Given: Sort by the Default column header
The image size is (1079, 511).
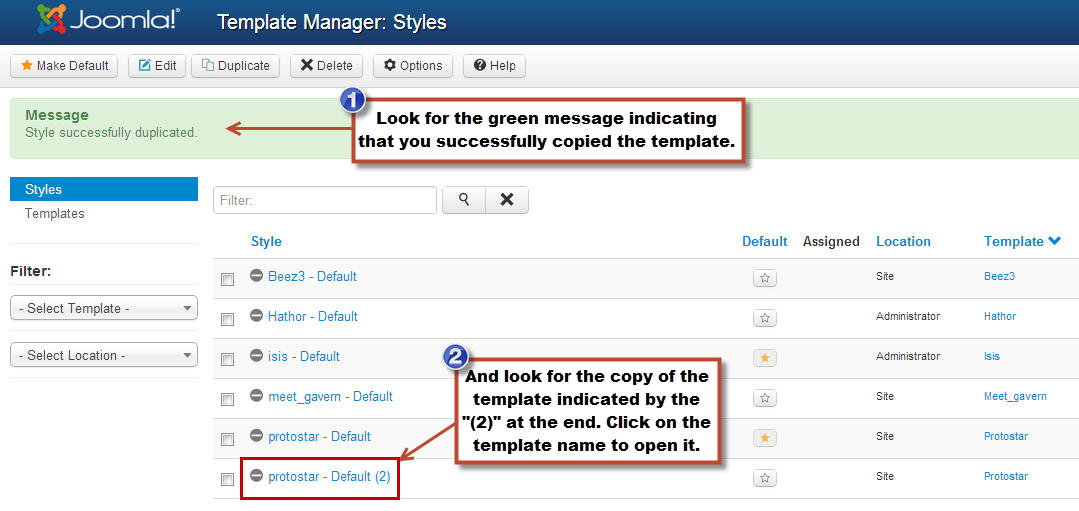Looking at the screenshot, I should [x=765, y=241].
